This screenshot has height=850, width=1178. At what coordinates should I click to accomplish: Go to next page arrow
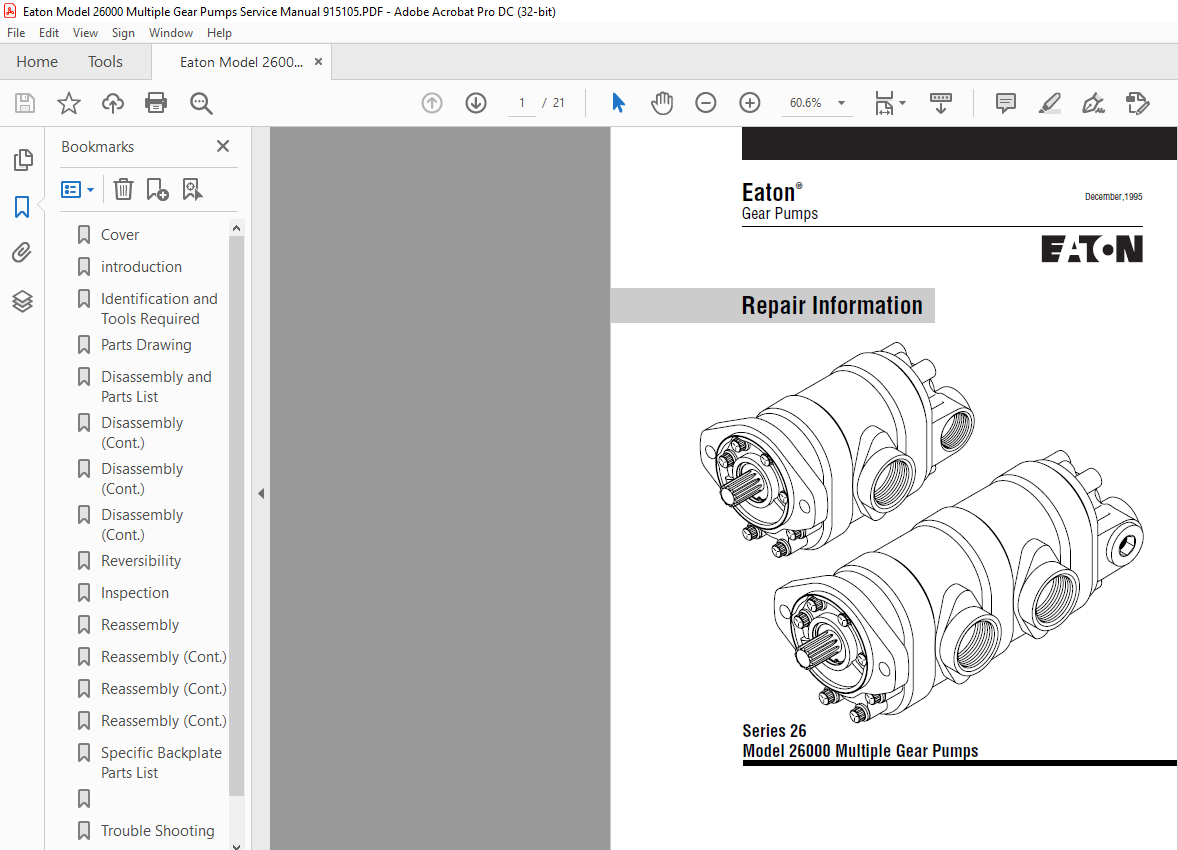[x=476, y=103]
